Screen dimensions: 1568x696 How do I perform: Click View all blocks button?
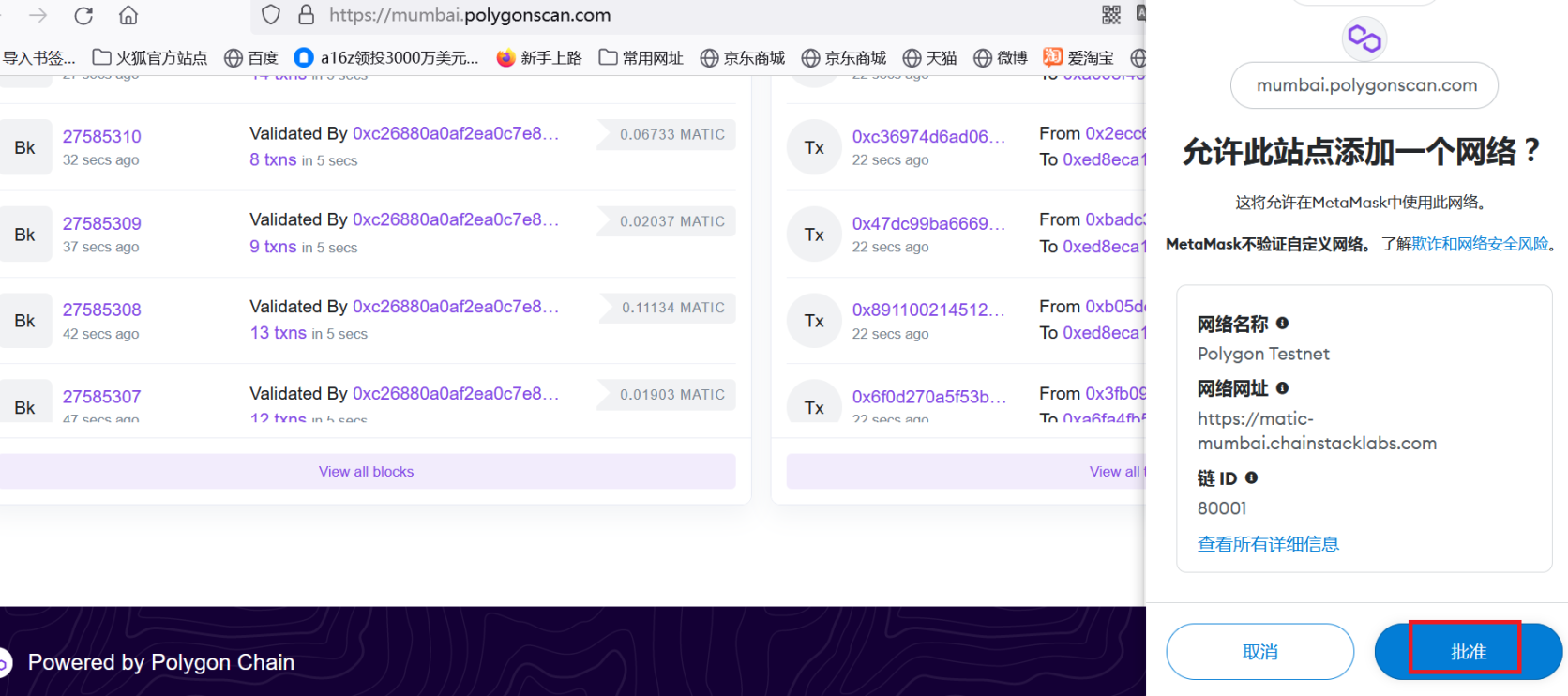click(366, 472)
